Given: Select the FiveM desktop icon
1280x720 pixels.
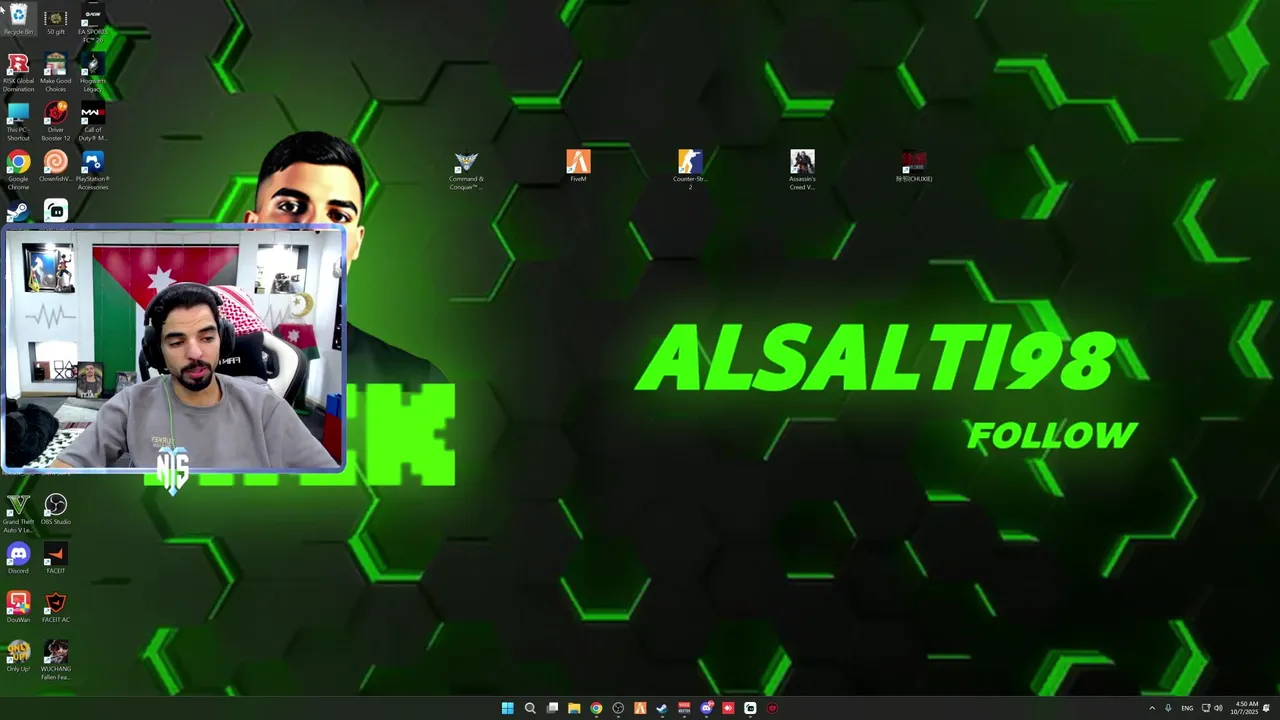Looking at the screenshot, I should coord(578,167).
